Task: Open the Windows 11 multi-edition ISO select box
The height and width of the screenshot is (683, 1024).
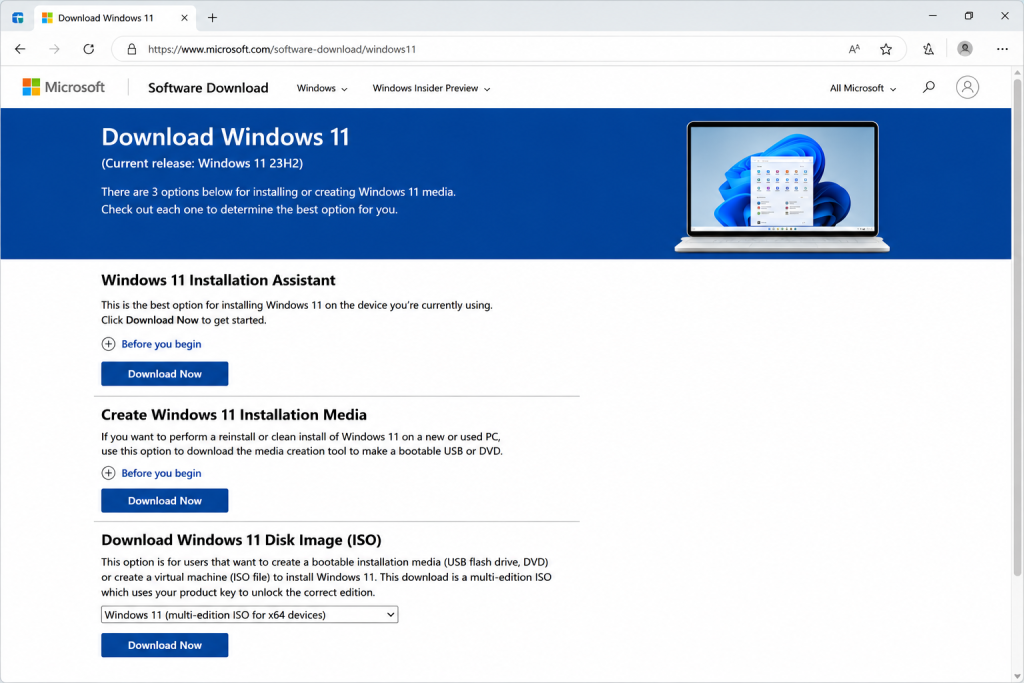Action: [x=249, y=614]
